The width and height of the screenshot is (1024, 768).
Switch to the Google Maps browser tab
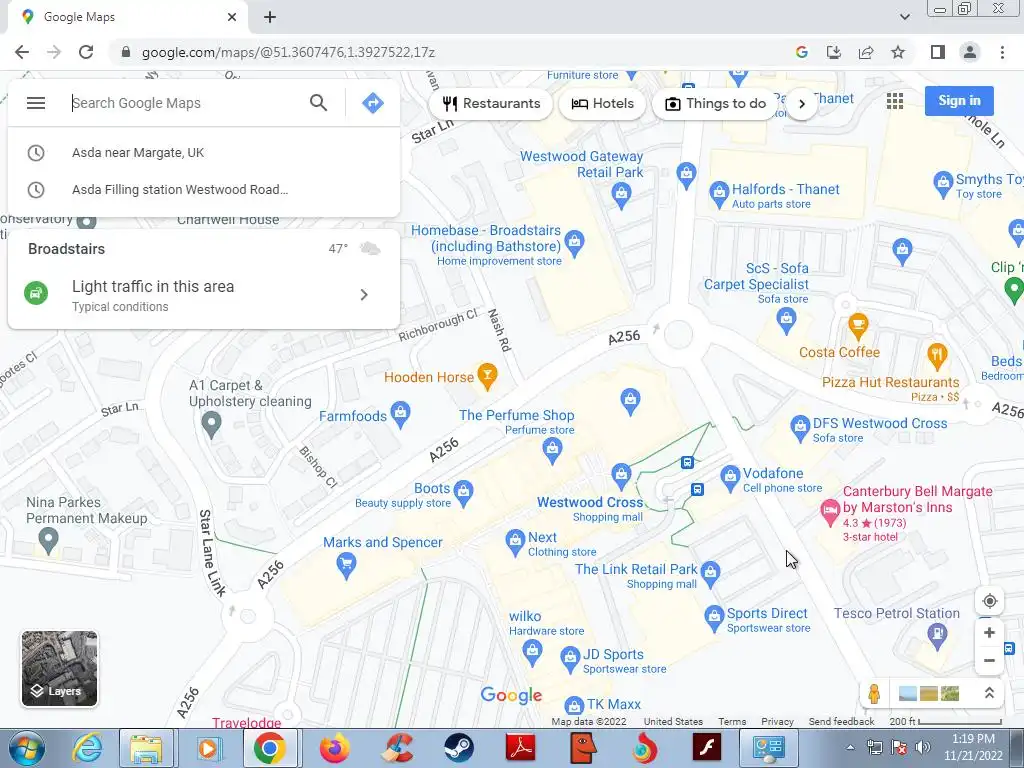point(127,17)
